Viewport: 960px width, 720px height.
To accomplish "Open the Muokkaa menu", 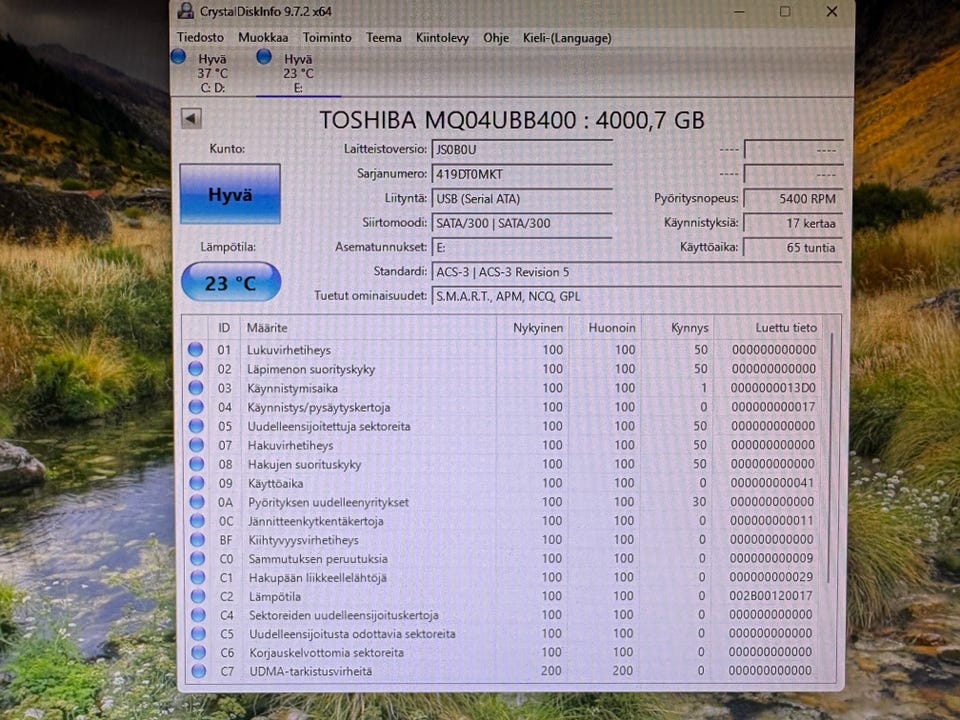I will (263, 37).
